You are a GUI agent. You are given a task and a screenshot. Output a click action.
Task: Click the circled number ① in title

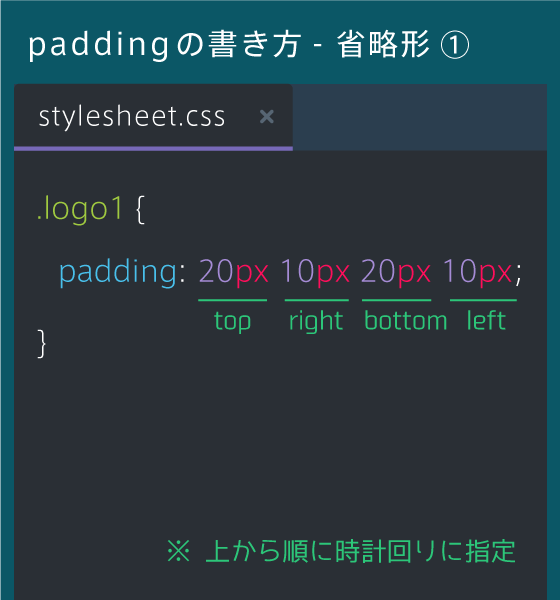(x=455, y=45)
